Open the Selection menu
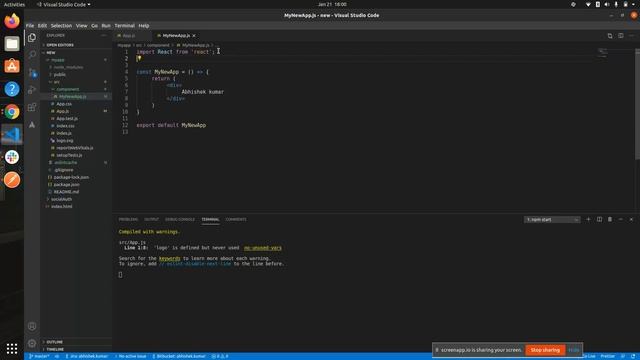The image size is (640, 360). (61, 26)
